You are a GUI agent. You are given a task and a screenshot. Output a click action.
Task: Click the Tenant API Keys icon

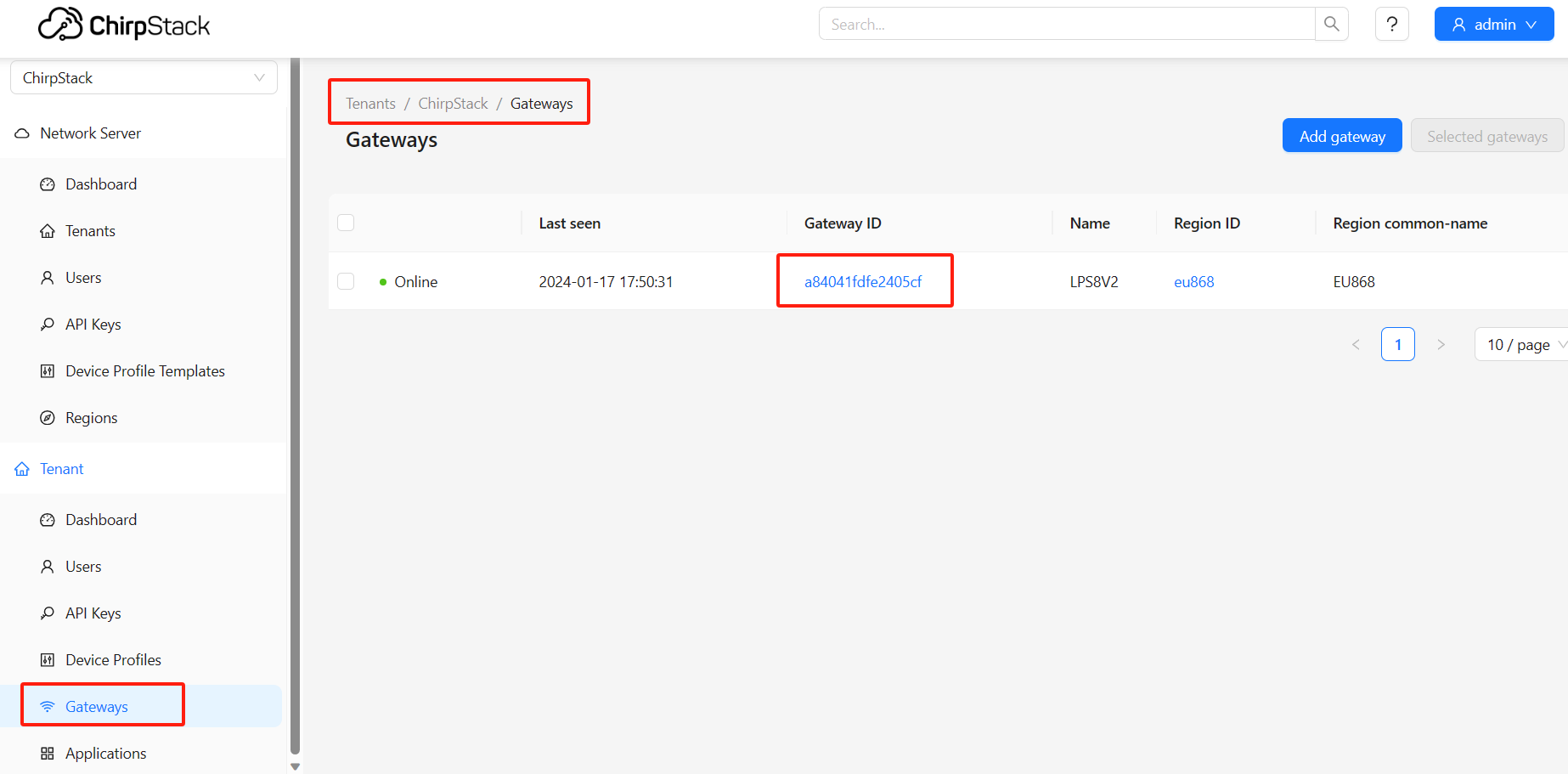point(48,613)
